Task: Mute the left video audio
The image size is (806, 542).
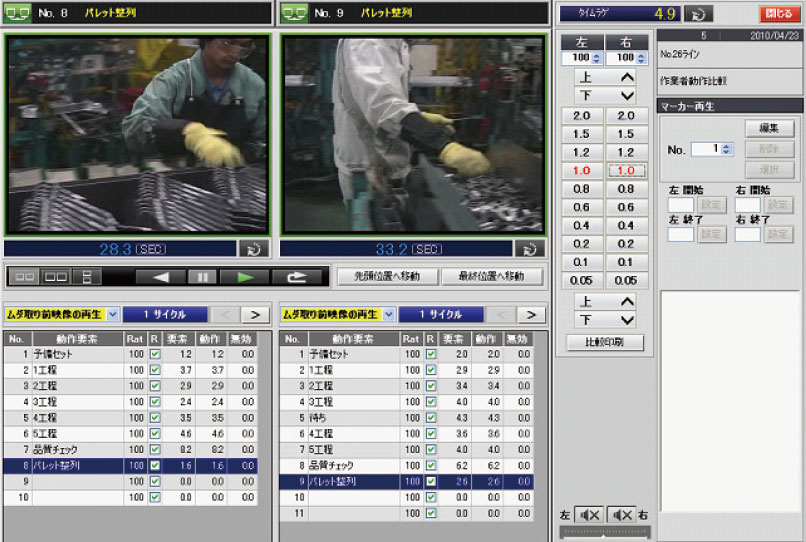Action: (x=589, y=514)
